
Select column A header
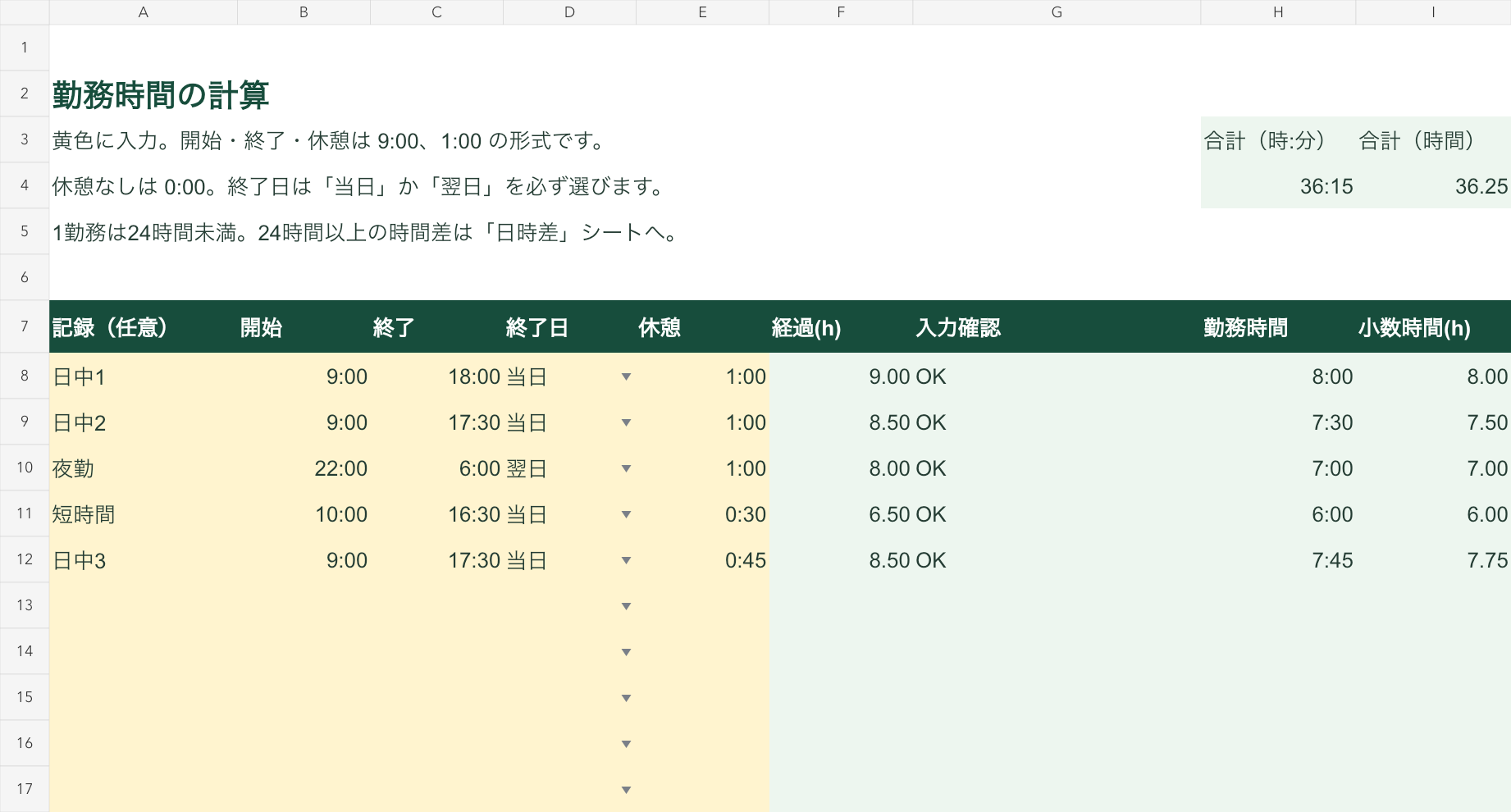144,12
